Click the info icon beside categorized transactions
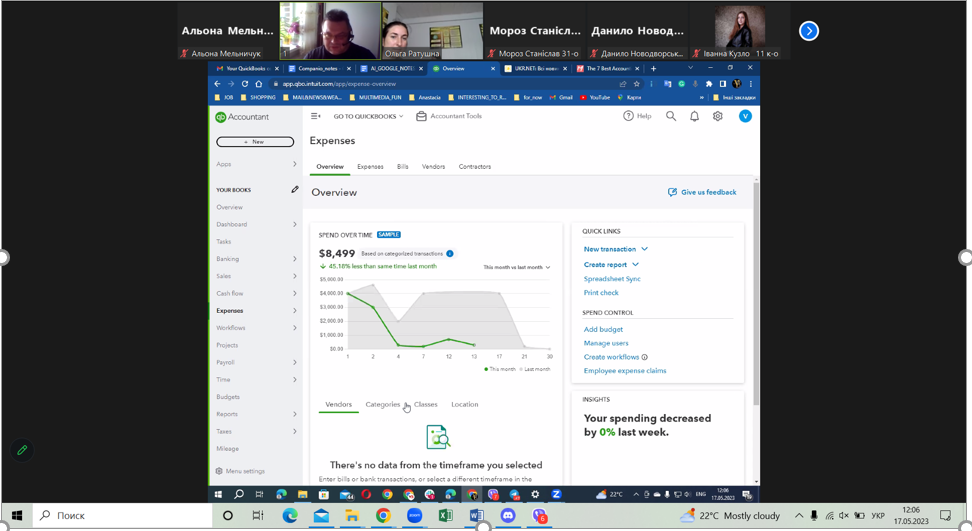Viewport: 972px width, 531px height. (450, 253)
